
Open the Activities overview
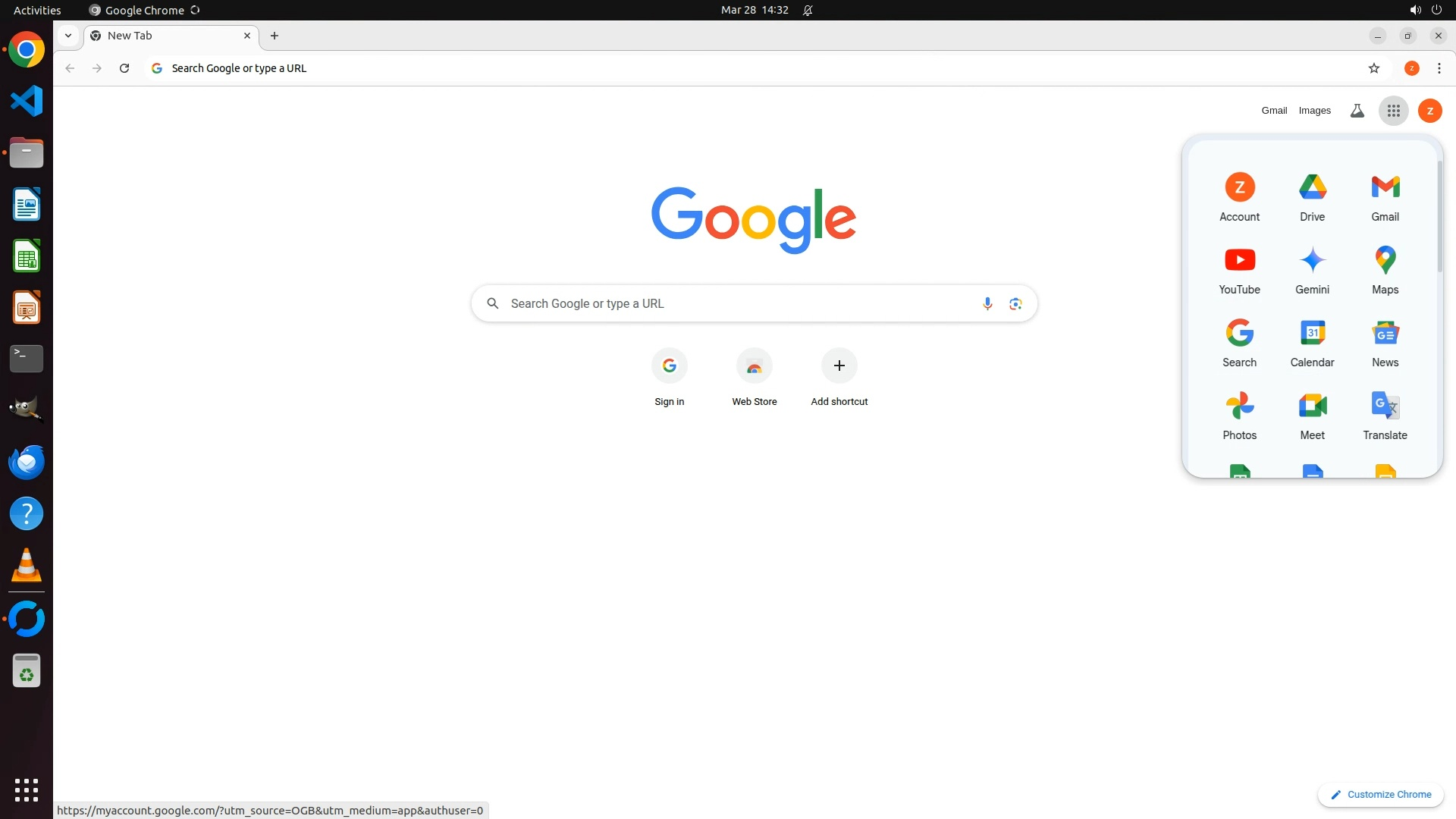tap(37, 10)
